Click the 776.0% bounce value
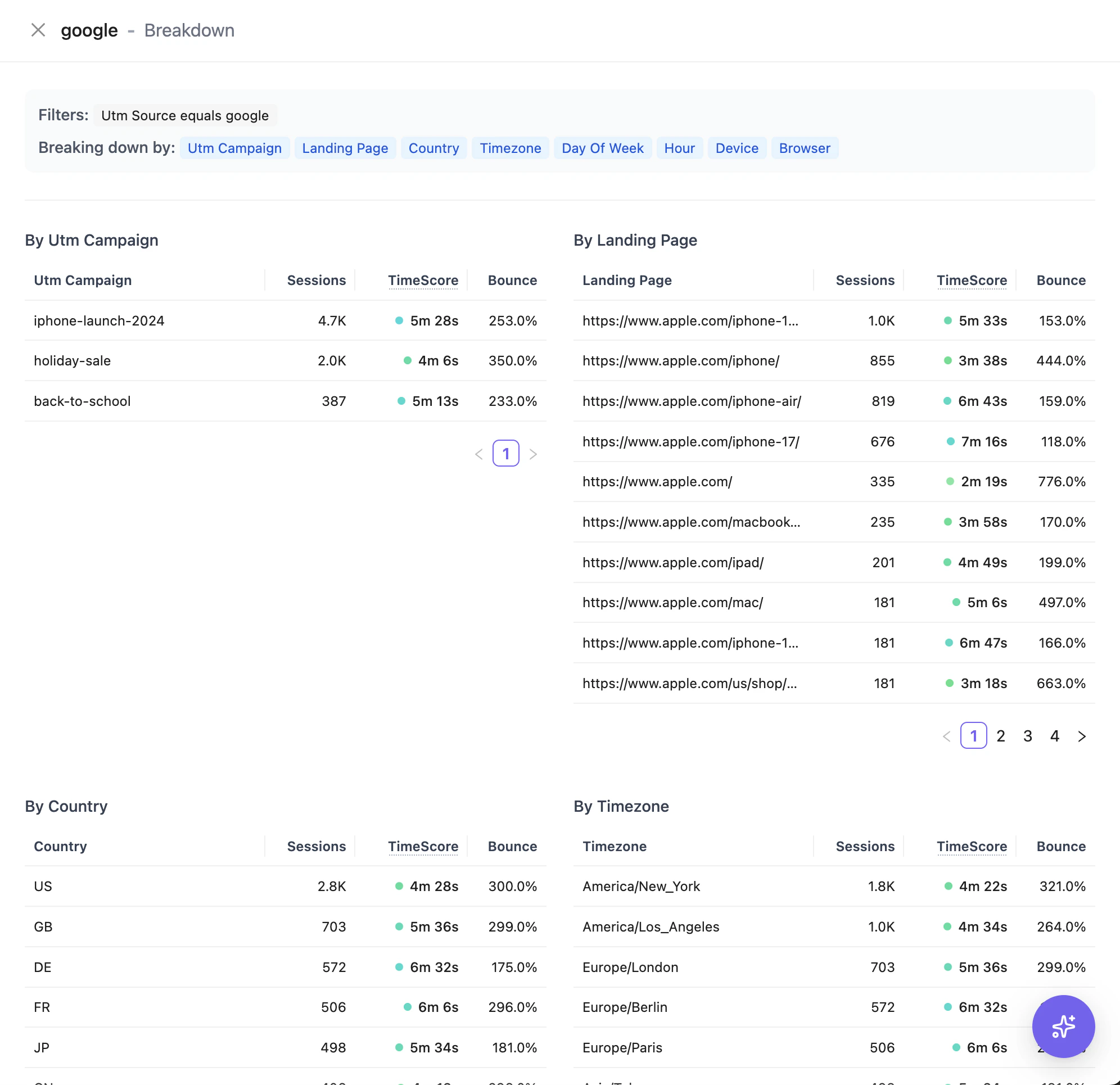Image resolution: width=1120 pixels, height=1085 pixels. (x=1062, y=482)
